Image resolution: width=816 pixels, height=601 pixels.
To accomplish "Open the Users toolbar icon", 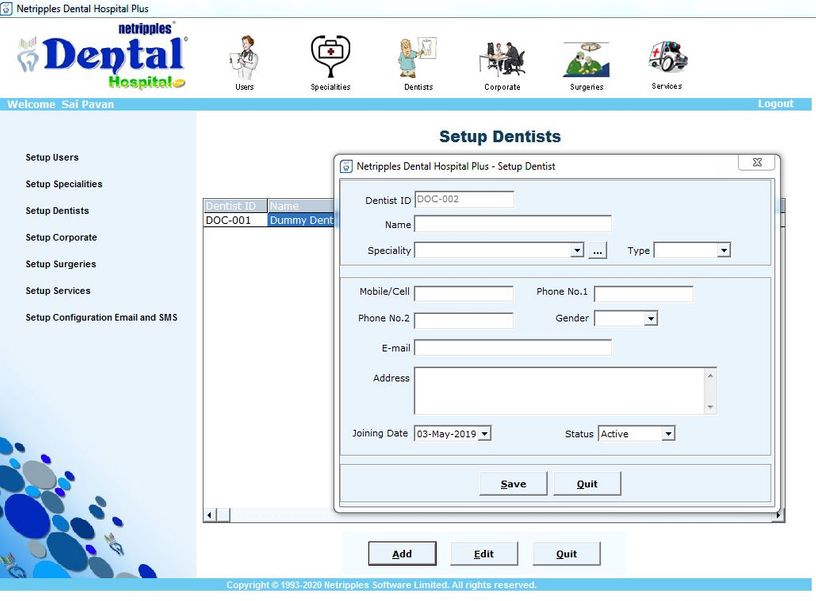I will click(x=244, y=62).
